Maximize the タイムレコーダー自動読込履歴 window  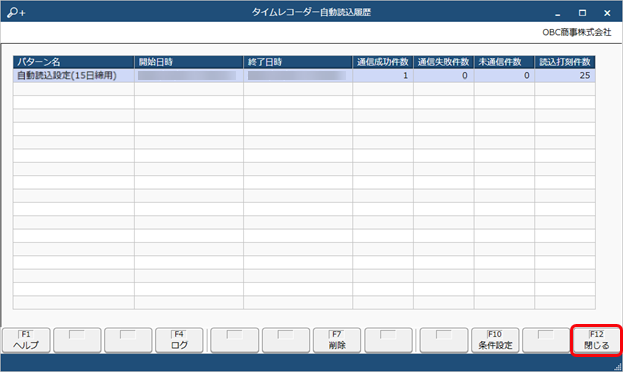[582, 13]
